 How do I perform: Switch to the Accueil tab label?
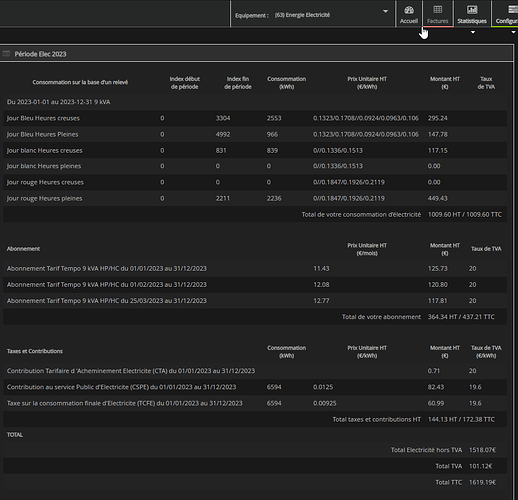click(409, 21)
